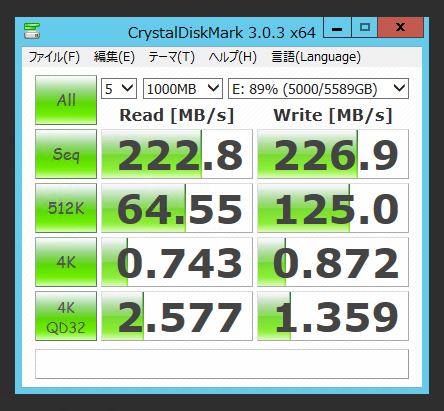Start the 4K QD32 benchmark
444x411 pixels.
coord(66,316)
